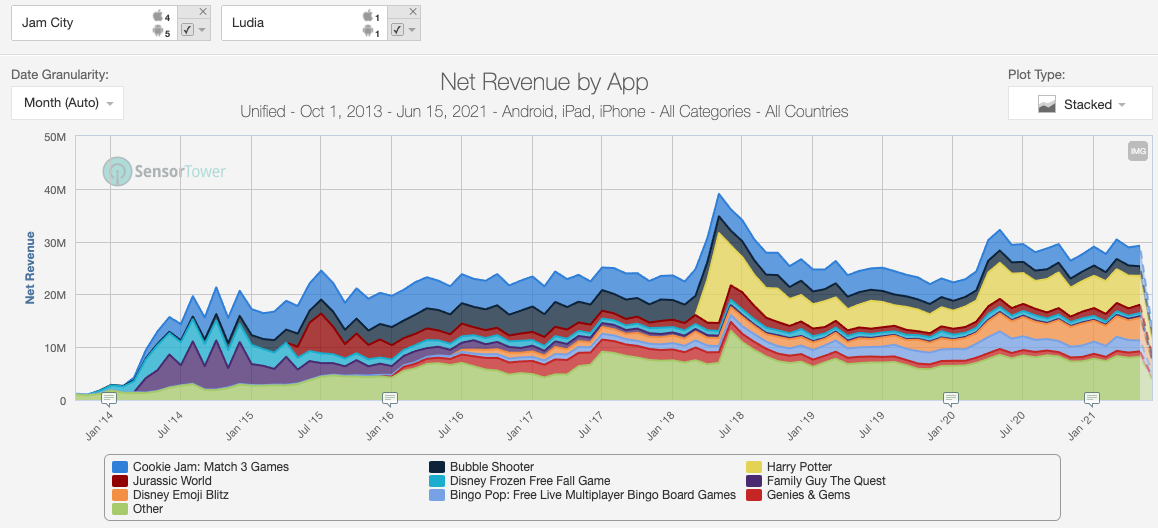1158x528 pixels.
Task: Expand the Jam City dropdown arrow
Action: point(202,30)
